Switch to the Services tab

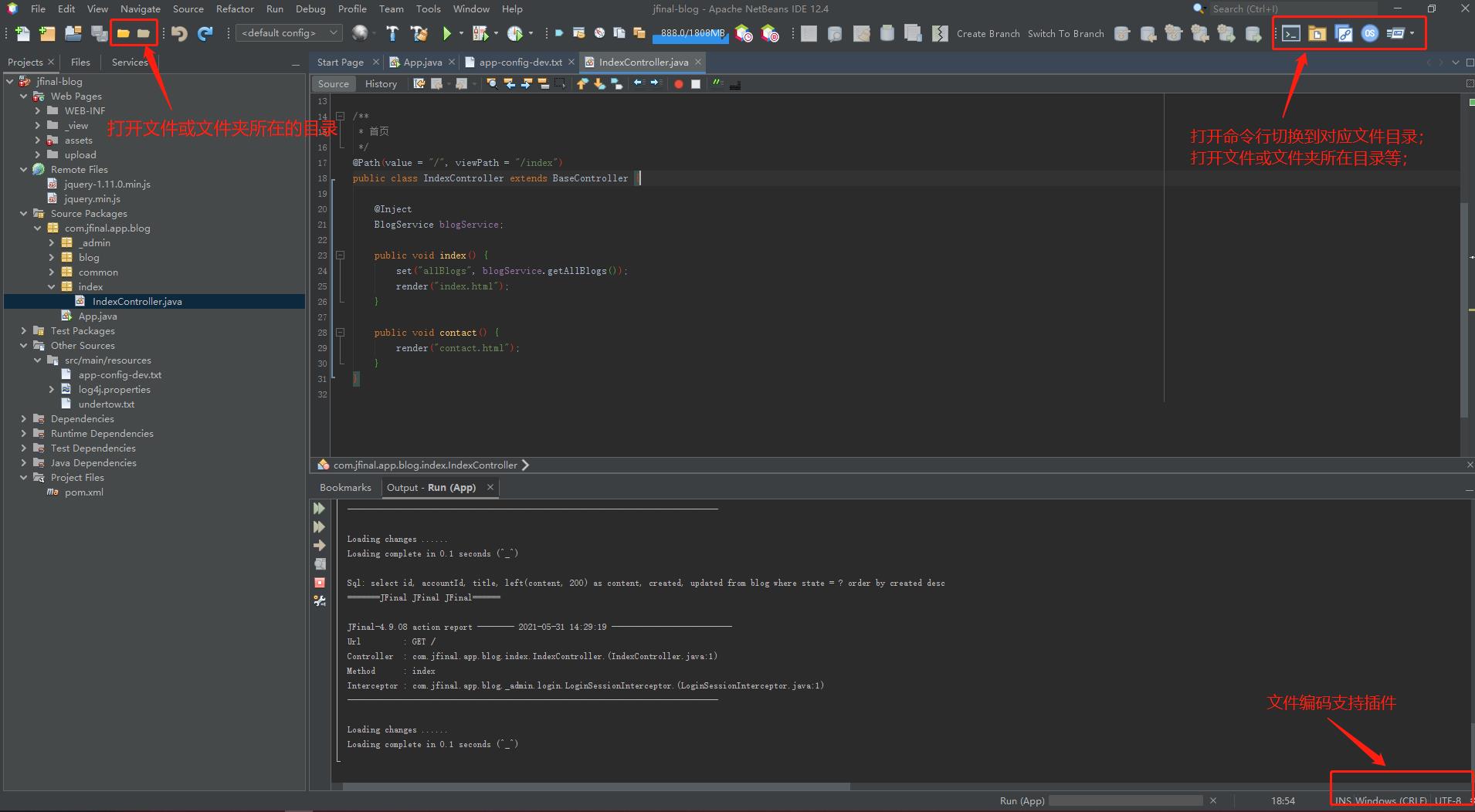[x=129, y=62]
